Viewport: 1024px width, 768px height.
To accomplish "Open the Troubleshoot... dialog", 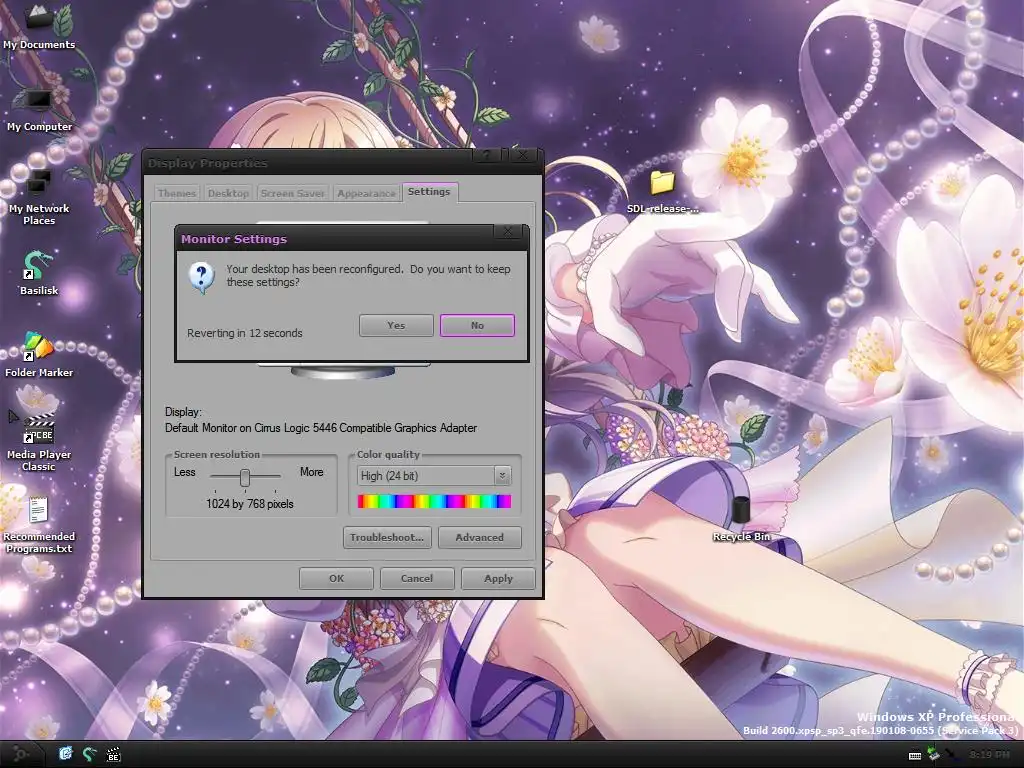I will [x=387, y=537].
